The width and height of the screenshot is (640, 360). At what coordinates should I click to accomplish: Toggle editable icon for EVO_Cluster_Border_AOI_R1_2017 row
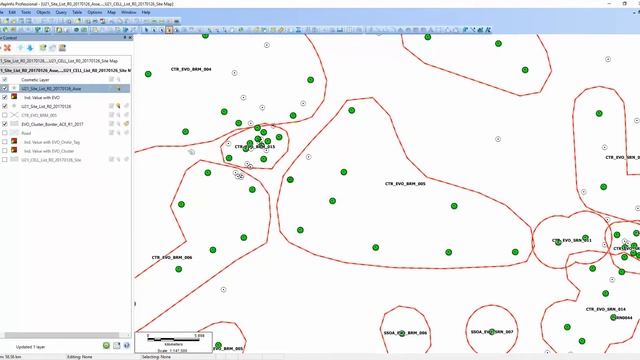pos(111,124)
